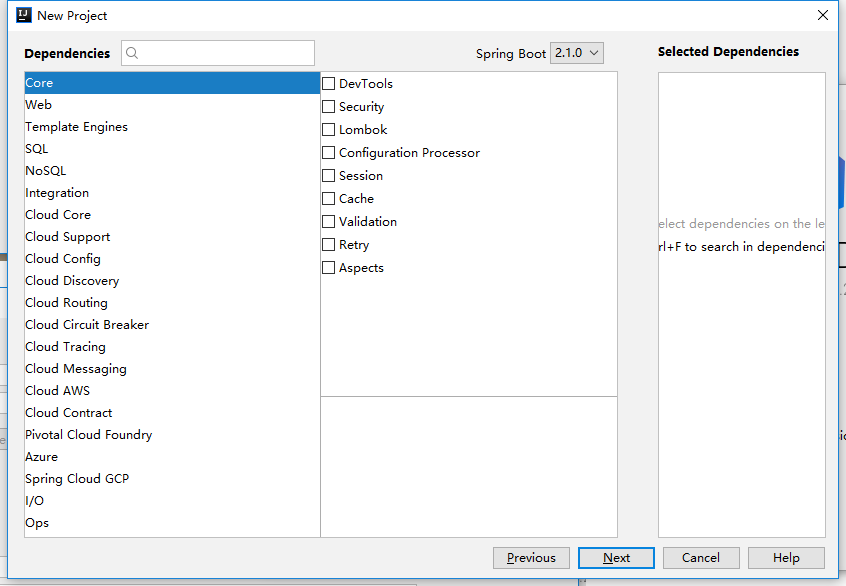Select Pivotal Cloud Foundry category
Image resolution: width=846 pixels, height=586 pixels.
point(172,435)
